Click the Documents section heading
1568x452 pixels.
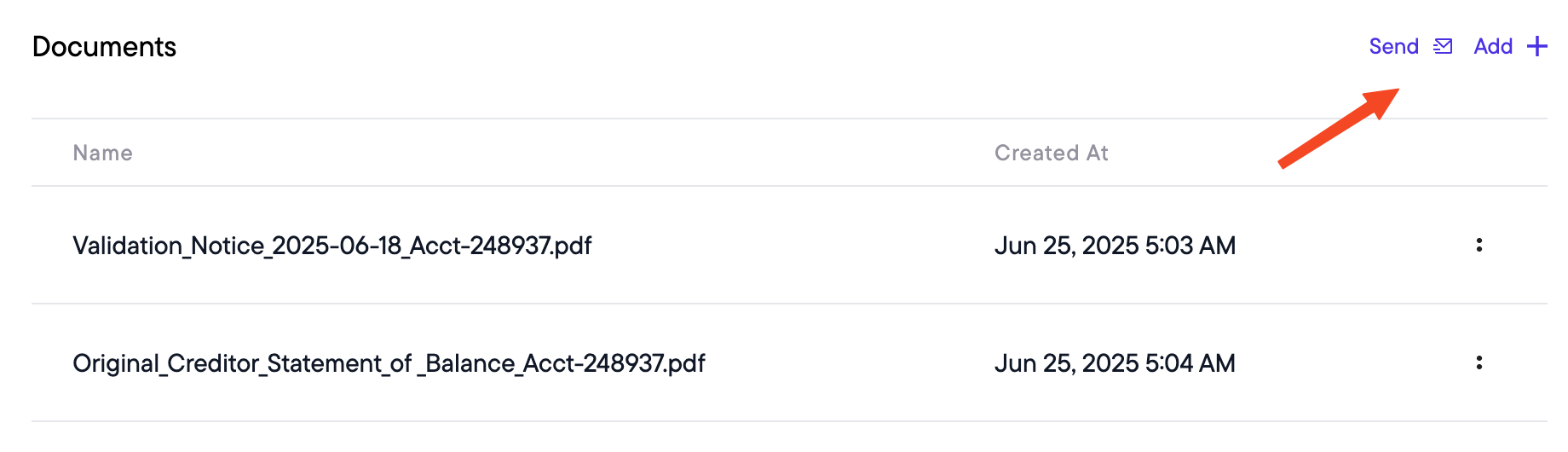(105, 47)
